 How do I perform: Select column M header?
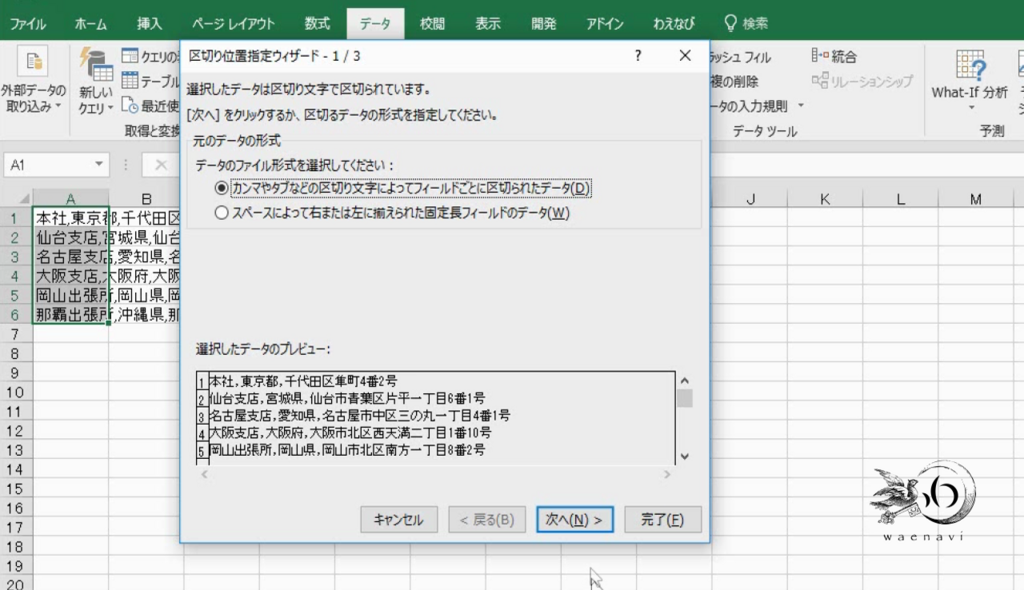coord(976,199)
